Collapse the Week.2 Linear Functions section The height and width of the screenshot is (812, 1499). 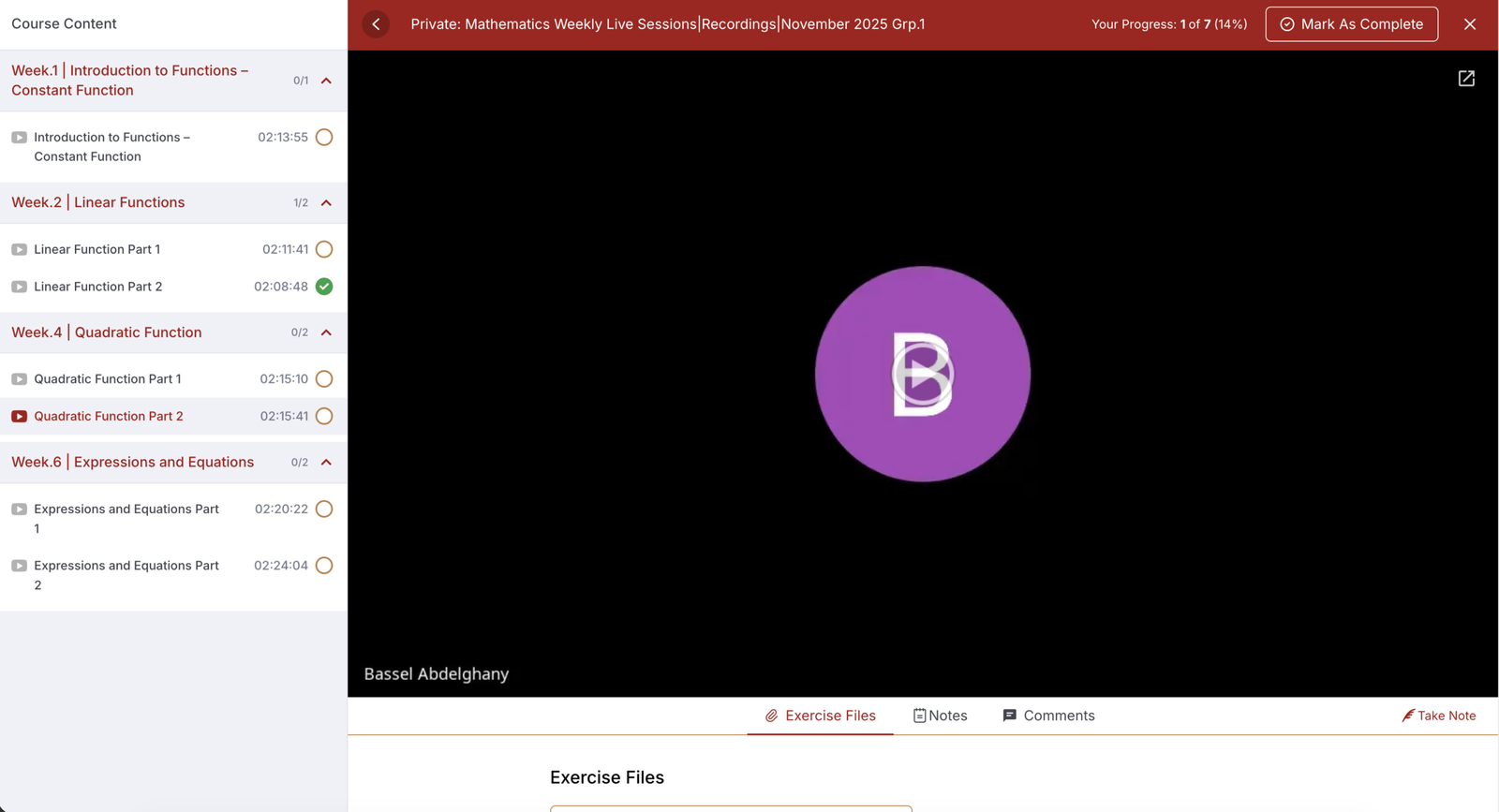tap(326, 203)
